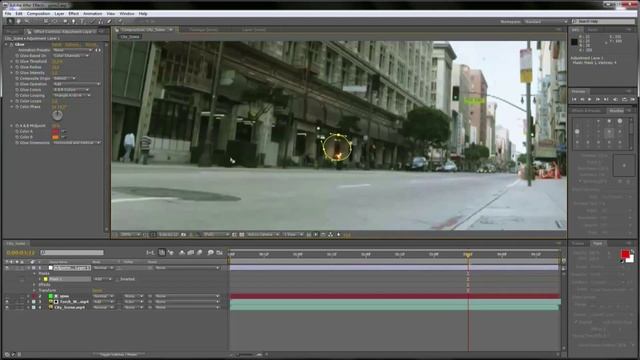Screen dimensions: 640x360
Task: Step forward one frame in Preview panel
Action: (x=598, y=99)
